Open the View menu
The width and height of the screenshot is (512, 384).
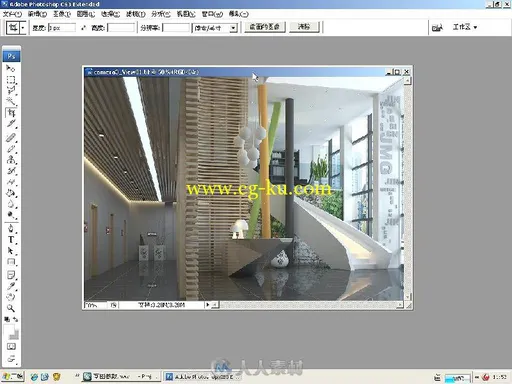click(186, 14)
